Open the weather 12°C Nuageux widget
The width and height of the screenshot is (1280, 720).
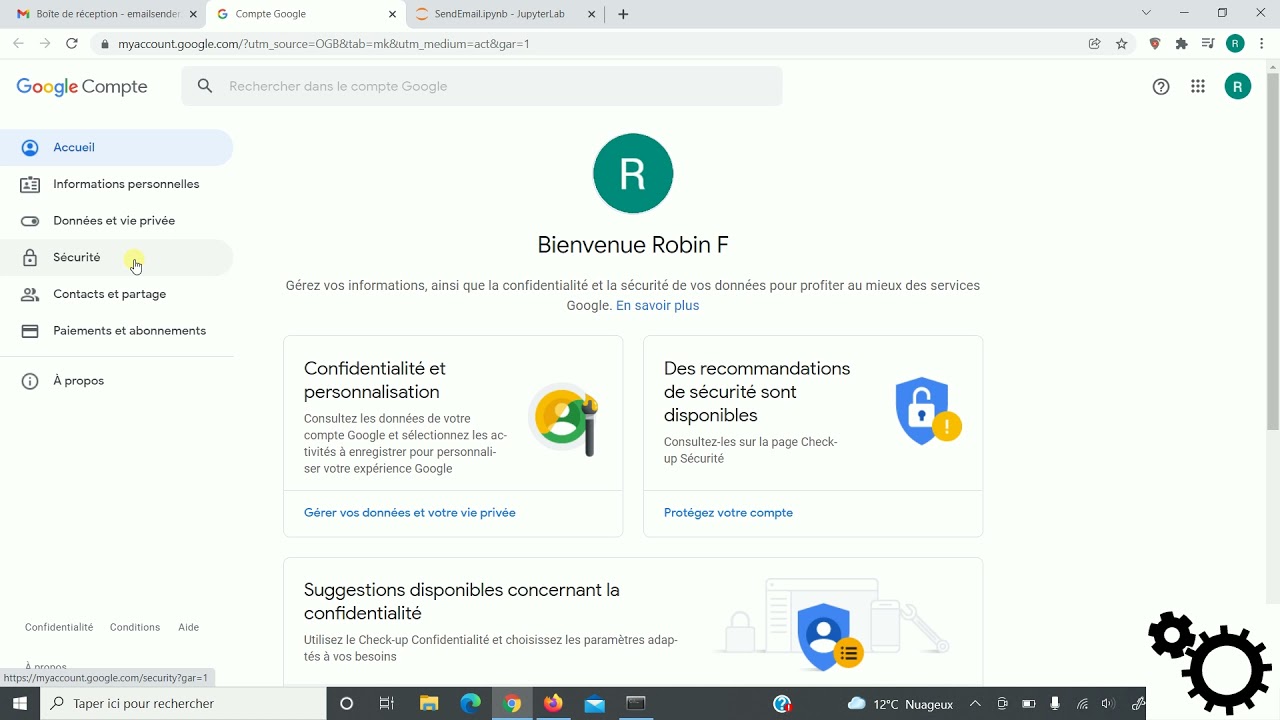[x=900, y=704]
